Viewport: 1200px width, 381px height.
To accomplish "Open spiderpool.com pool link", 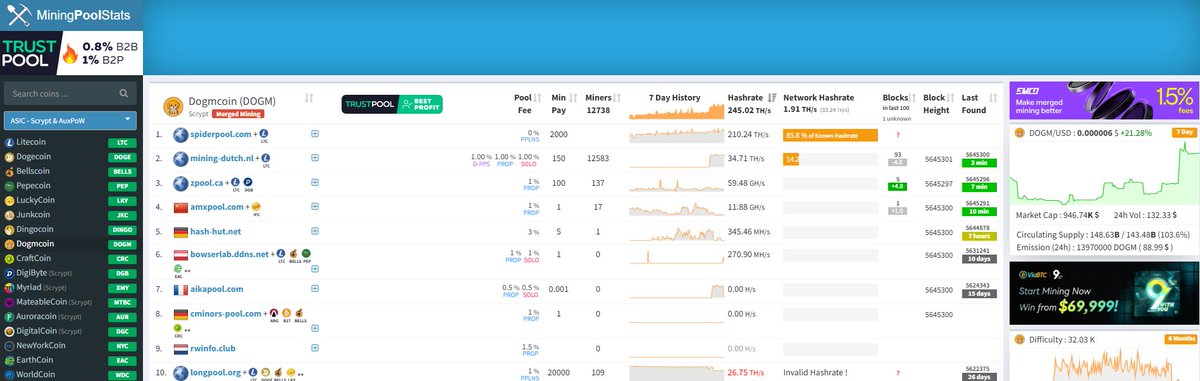I will click(220, 133).
